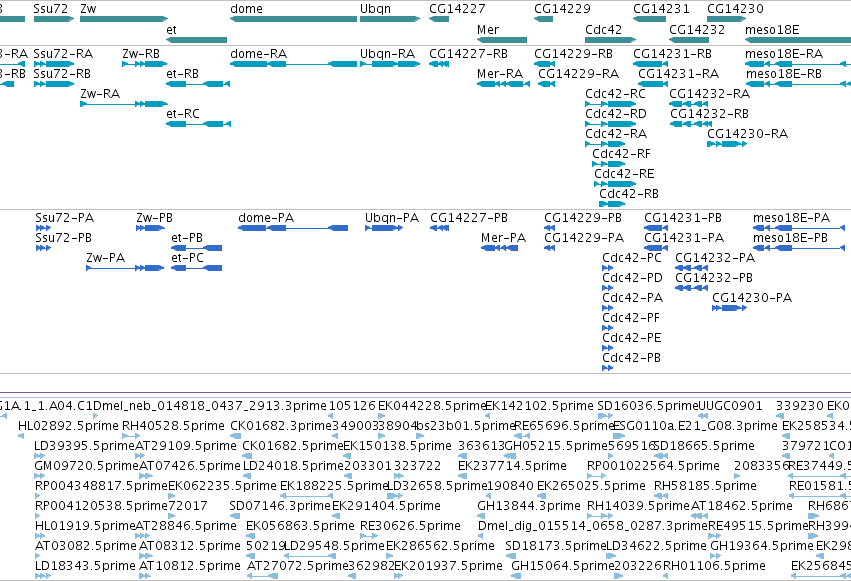
Task: Click protein Cdc42-PC
Action: [607, 268]
